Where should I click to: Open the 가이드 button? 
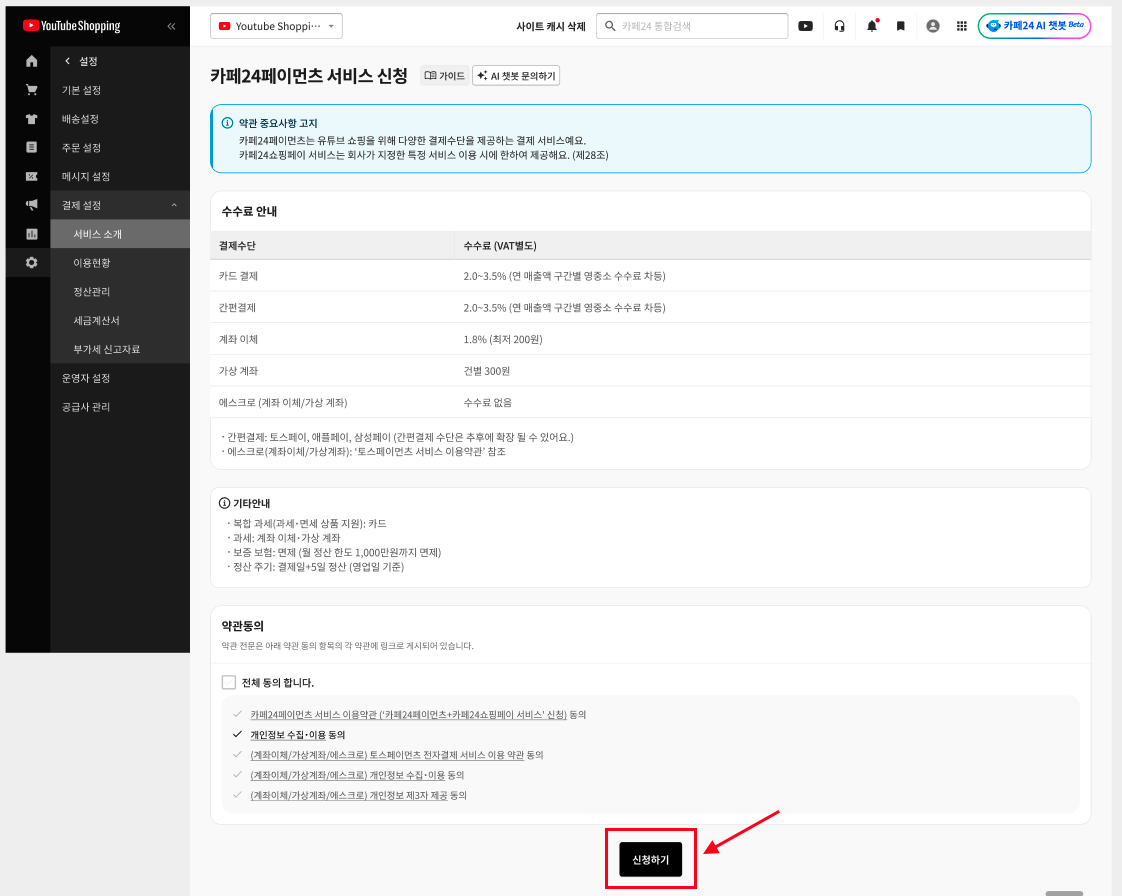pyautogui.click(x=444, y=76)
